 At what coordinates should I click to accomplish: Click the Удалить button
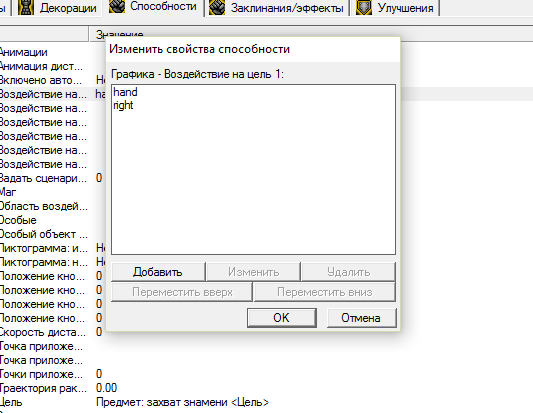pyautogui.click(x=348, y=272)
